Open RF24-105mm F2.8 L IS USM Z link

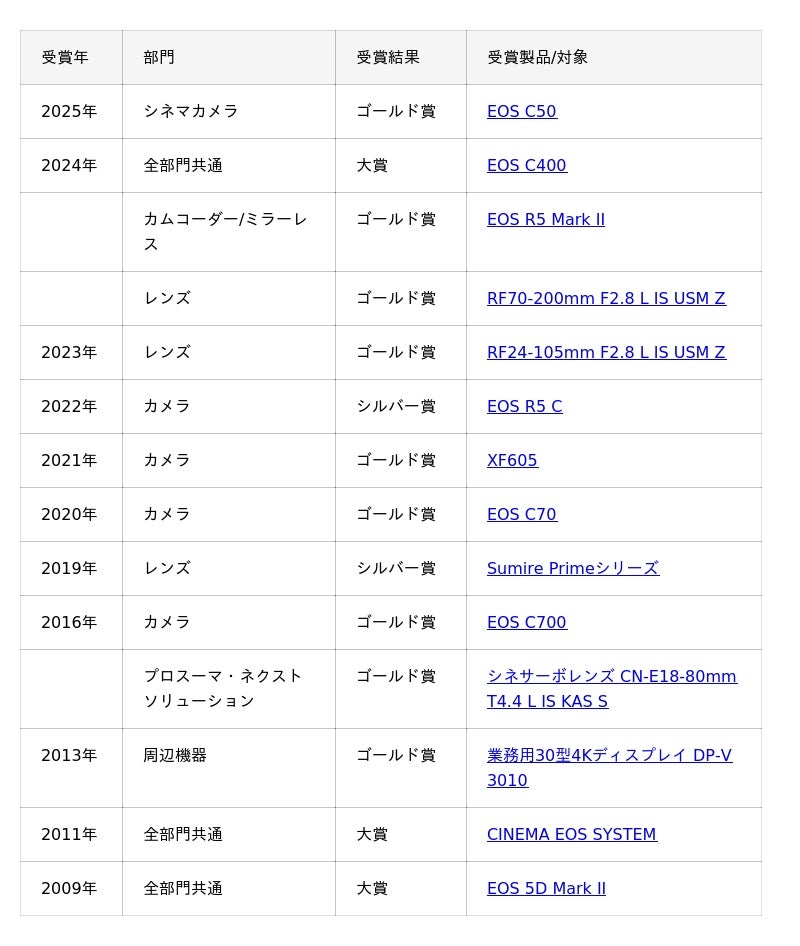click(x=606, y=352)
